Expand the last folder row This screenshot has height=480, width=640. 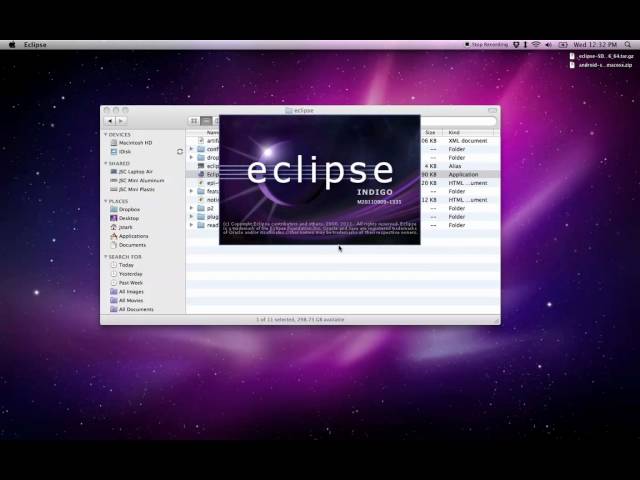191,225
